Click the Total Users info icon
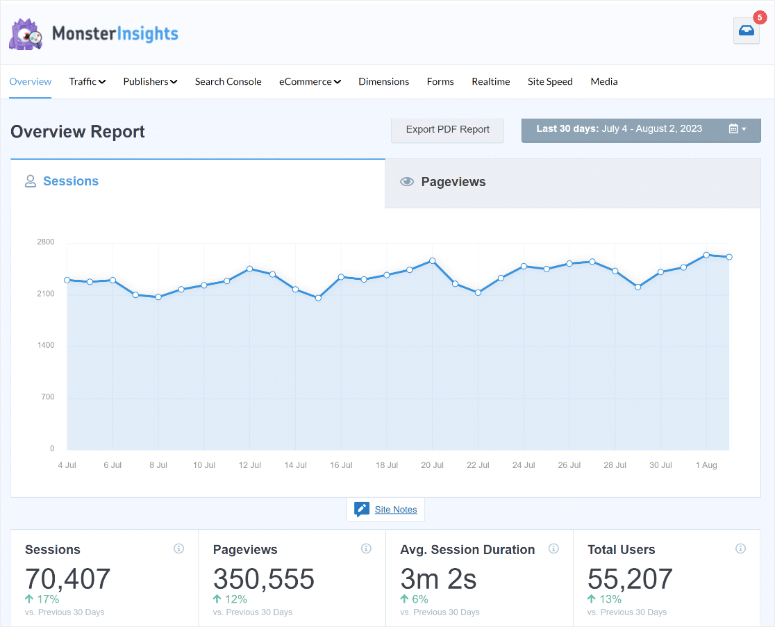 coord(741,549)
